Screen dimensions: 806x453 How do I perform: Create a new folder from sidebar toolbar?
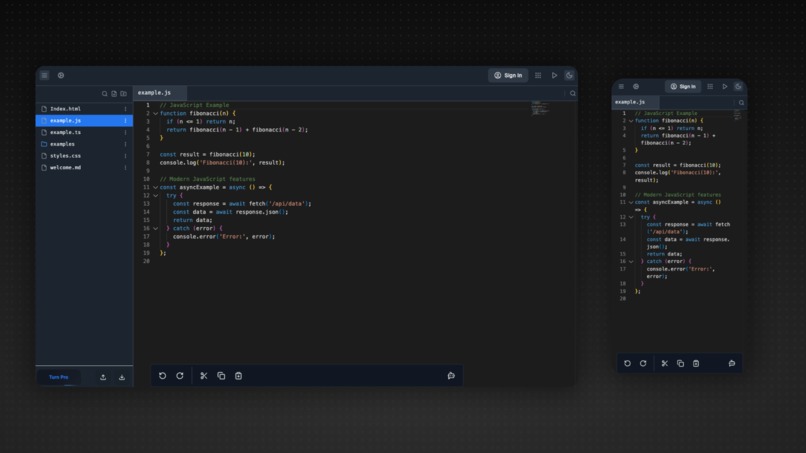pyautogui.click(x=123, y=94)
